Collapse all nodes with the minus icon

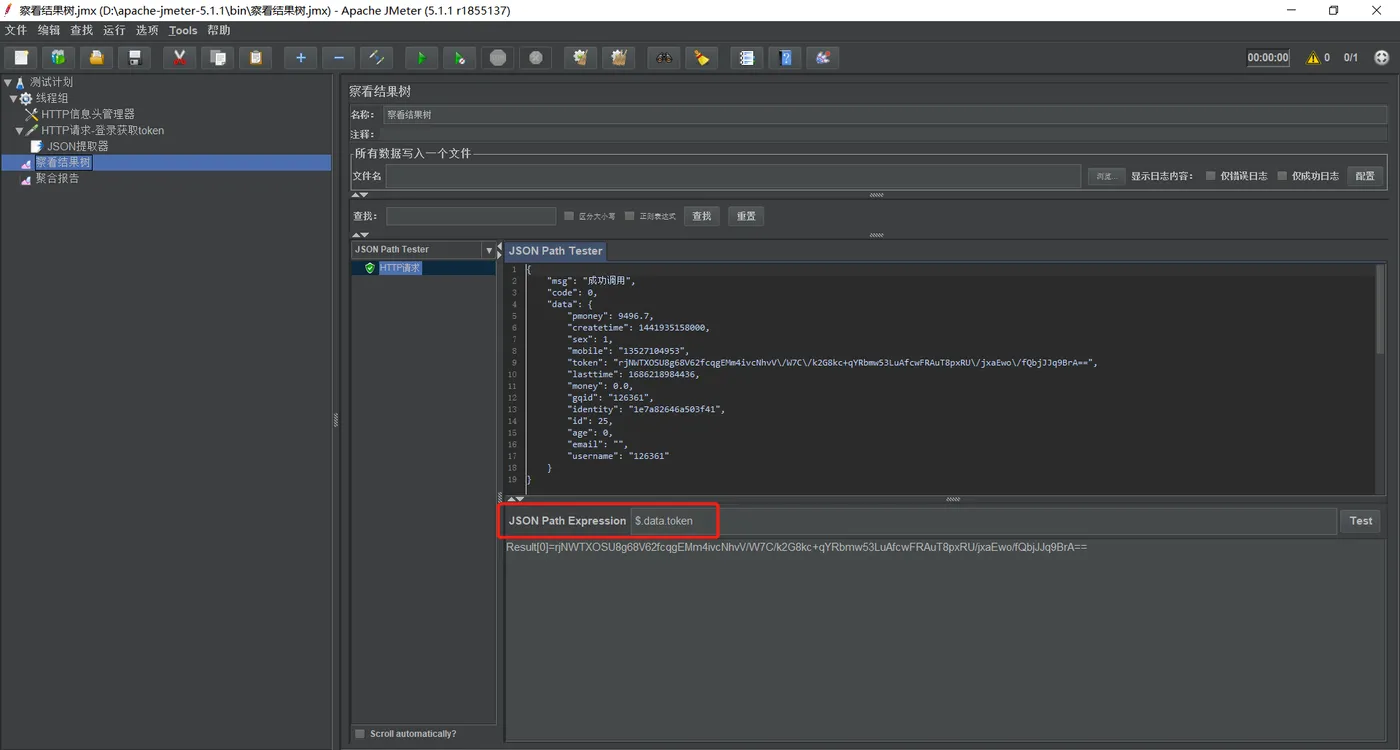[x=338, y=58]
